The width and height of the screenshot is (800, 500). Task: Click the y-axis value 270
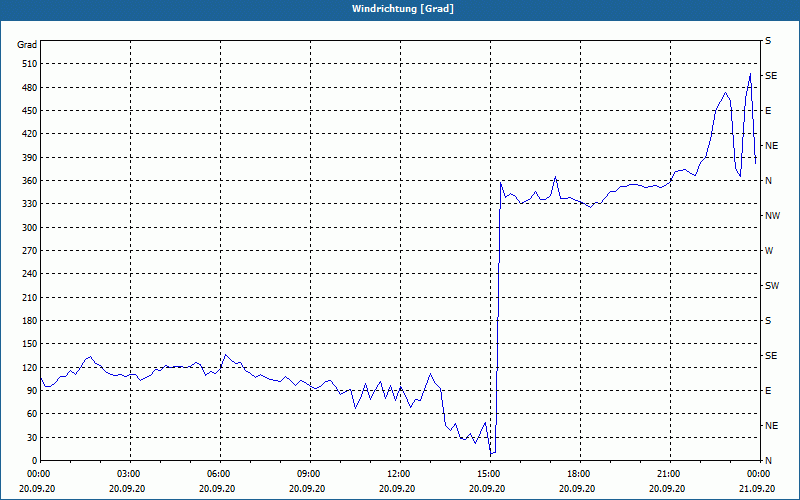[30, 251]
